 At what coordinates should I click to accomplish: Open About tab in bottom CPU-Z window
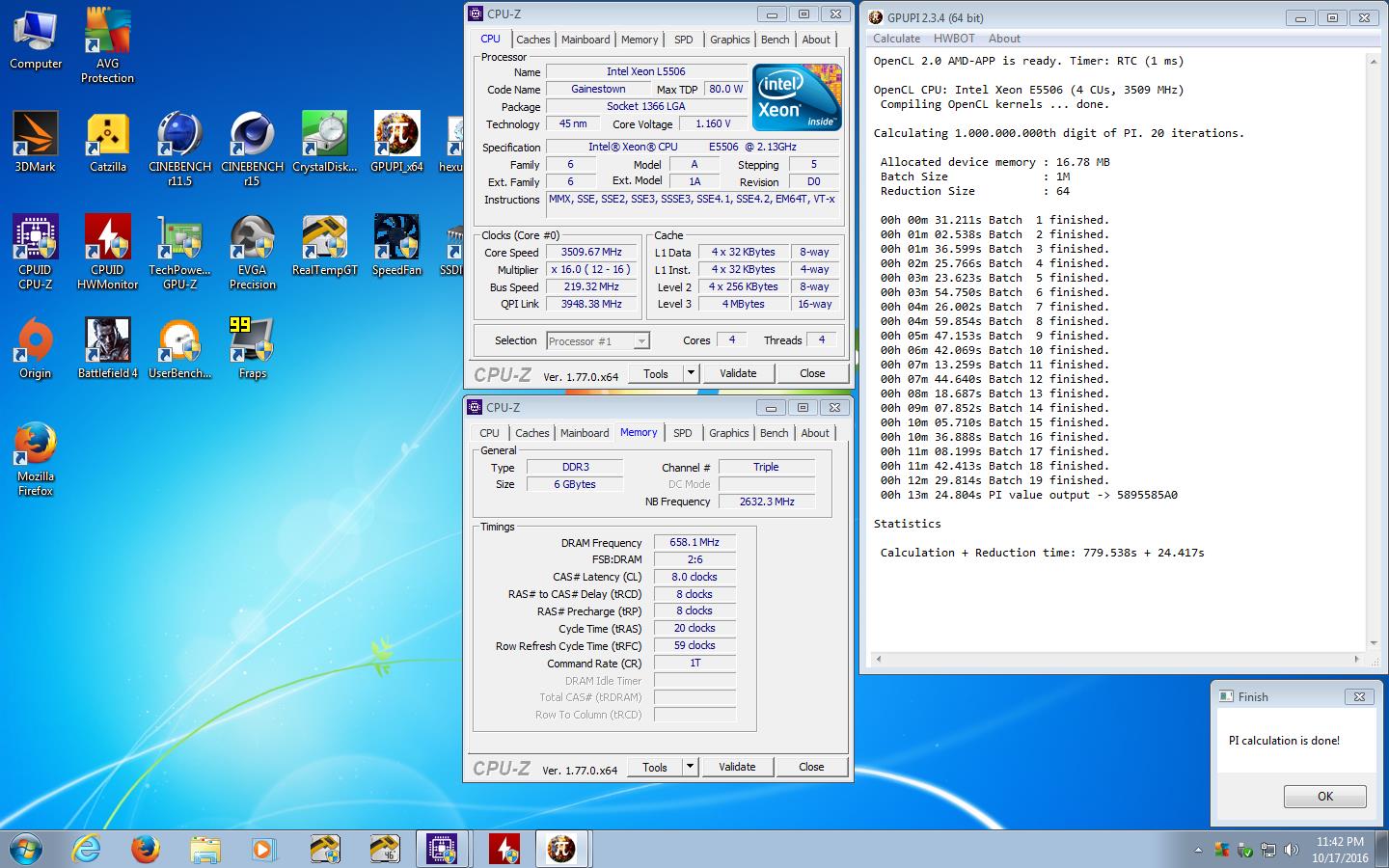point(815,433)
